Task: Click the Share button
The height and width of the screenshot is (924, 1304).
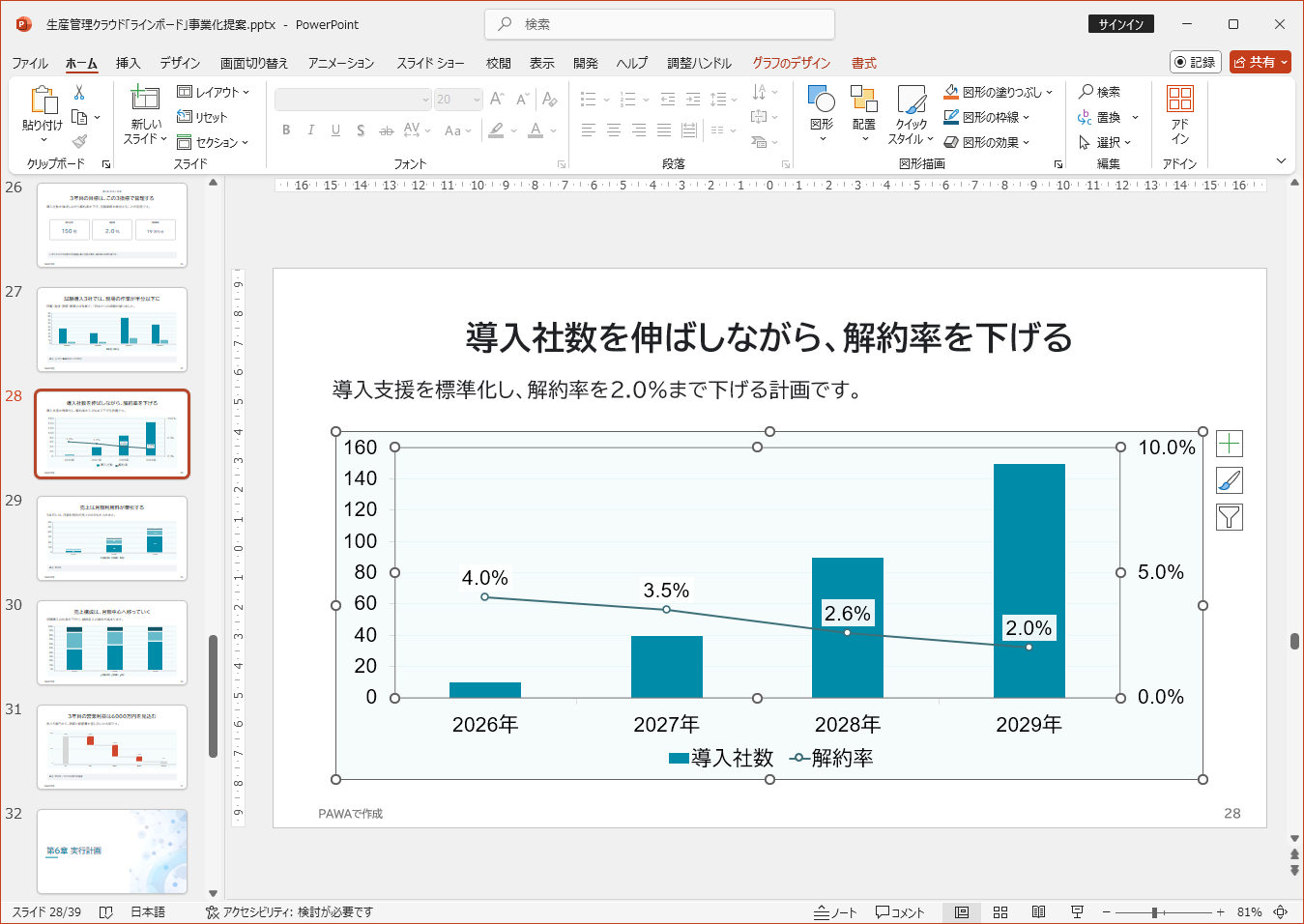Action: click(x=1261, y=62)
